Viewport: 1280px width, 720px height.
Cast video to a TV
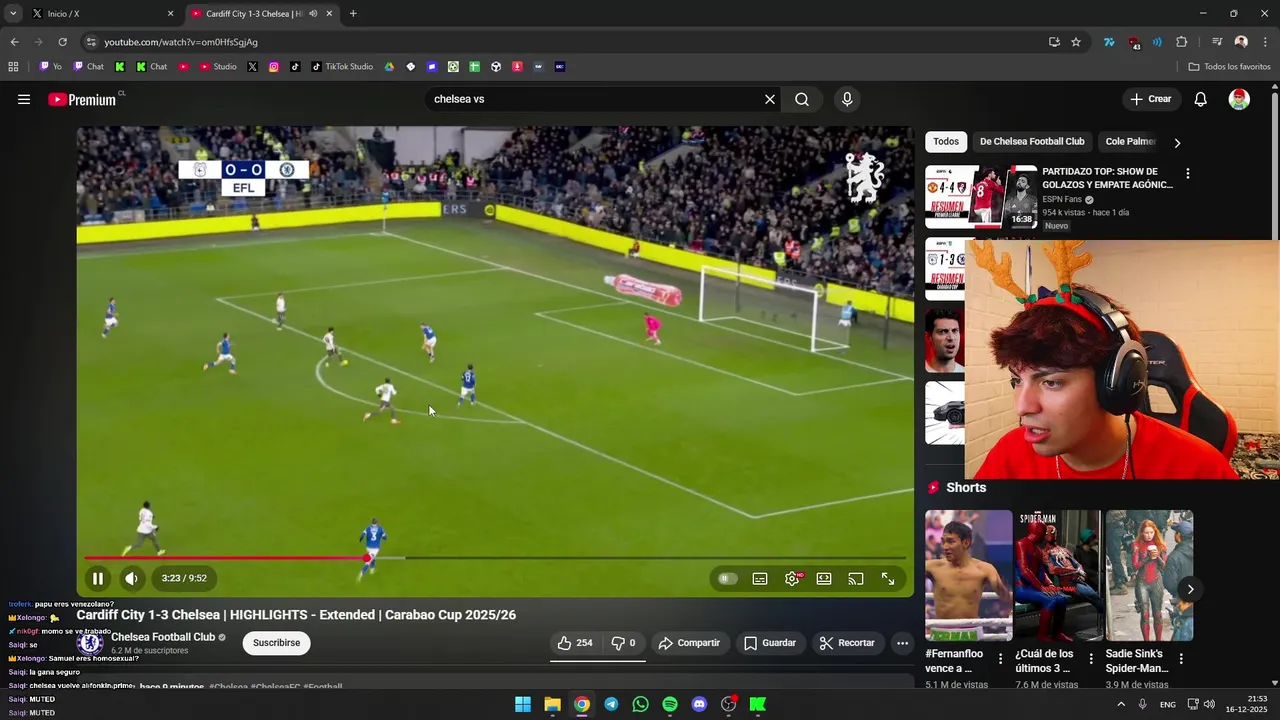(856, 578)
